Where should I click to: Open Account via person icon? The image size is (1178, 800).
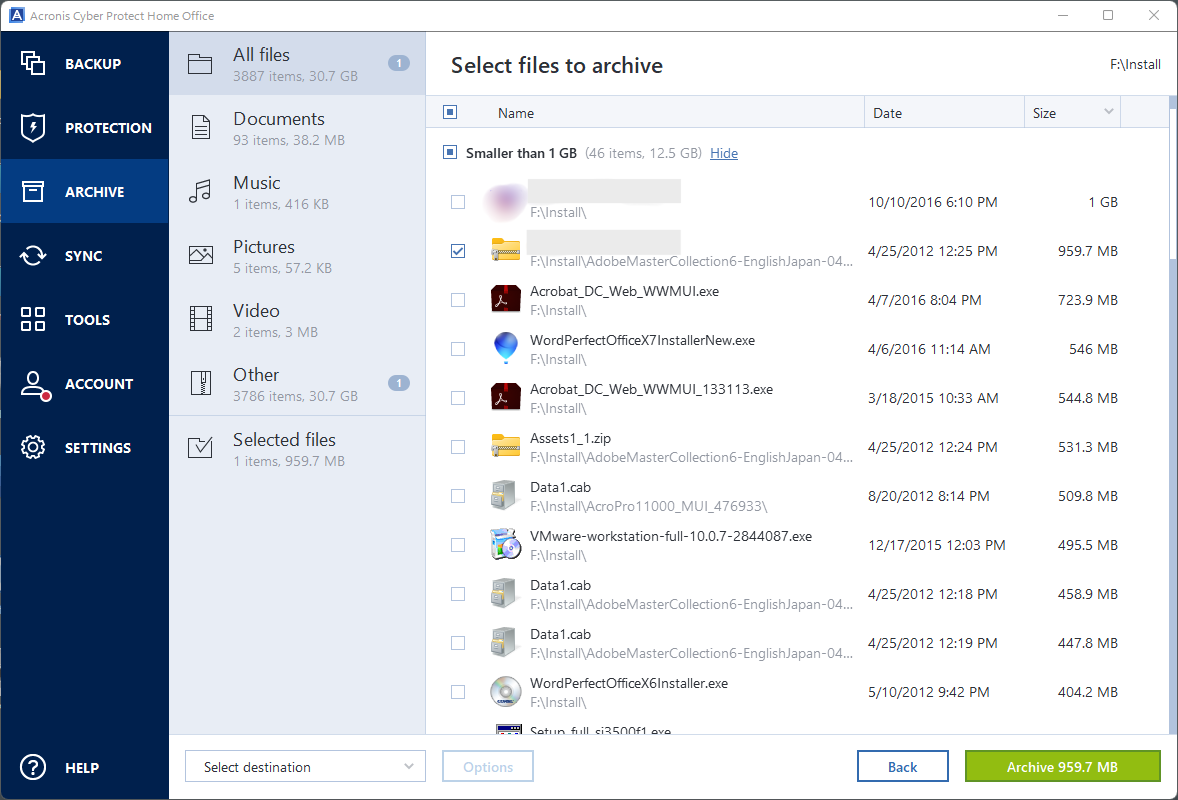33,384
